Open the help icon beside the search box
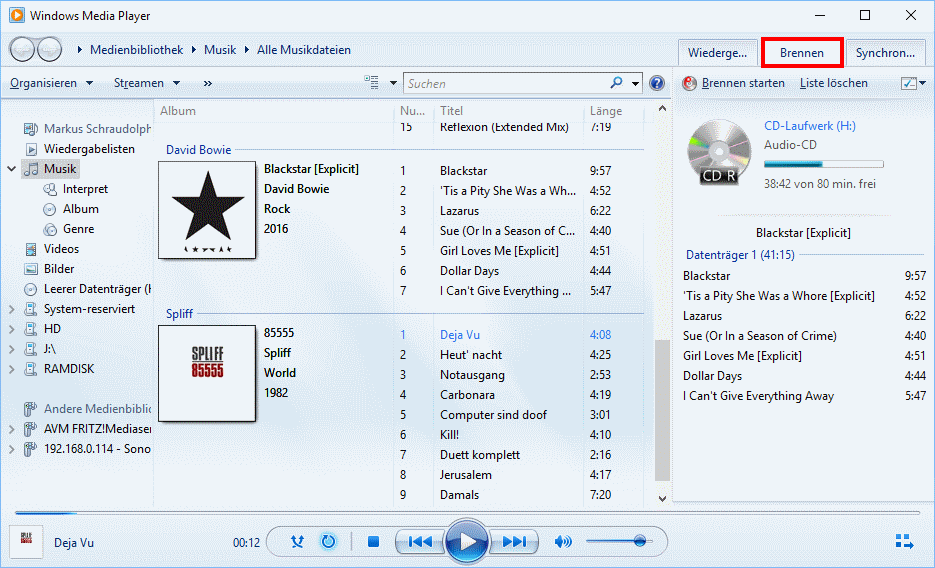Screen dimensions: 935x568 pos(657,83)
